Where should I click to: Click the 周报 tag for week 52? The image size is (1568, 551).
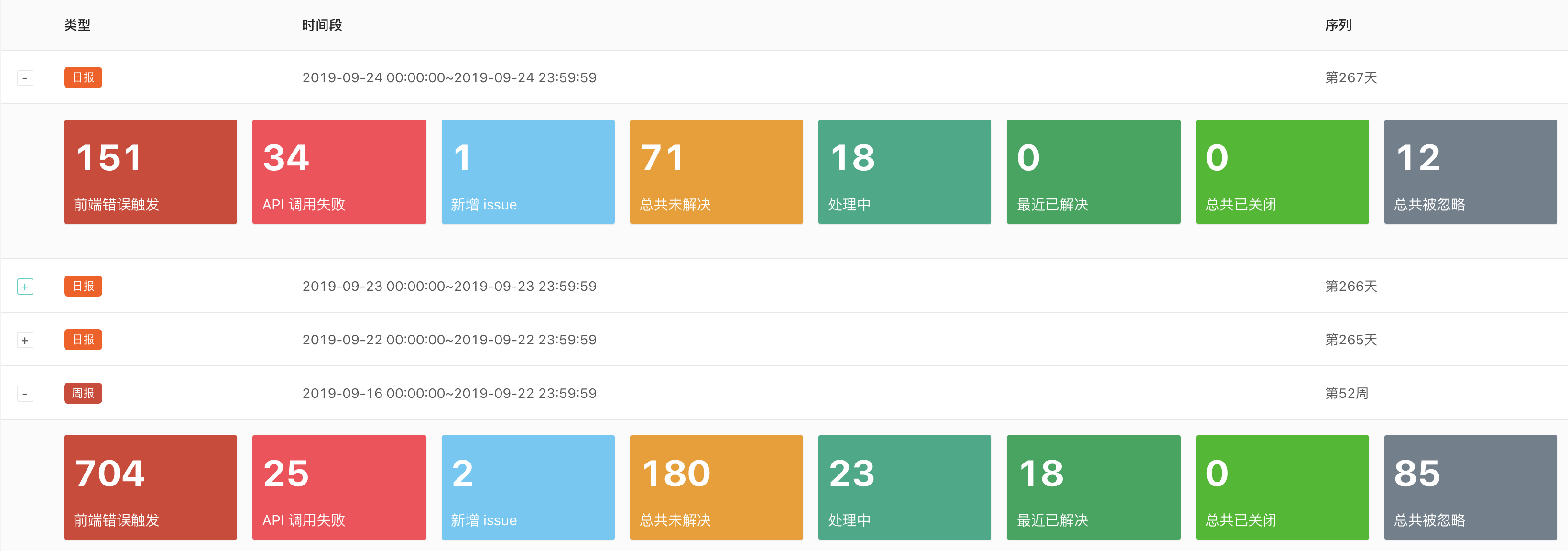[83, 393]
